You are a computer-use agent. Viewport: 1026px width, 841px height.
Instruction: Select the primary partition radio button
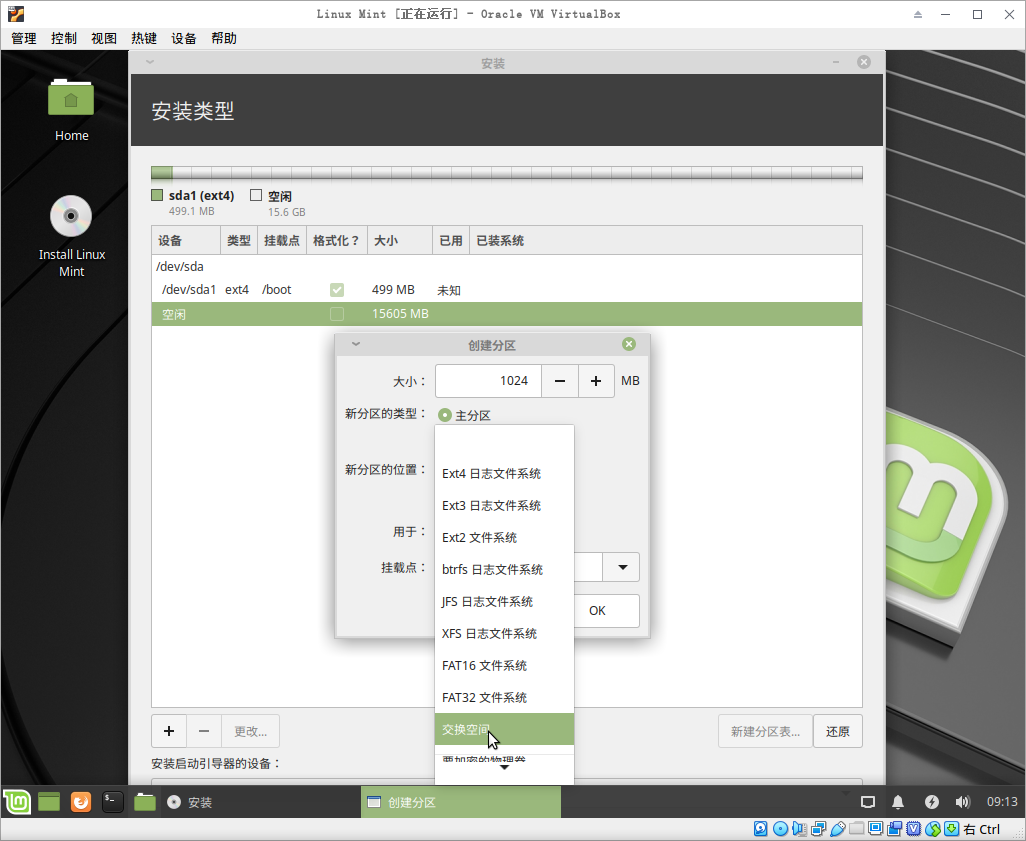coord(445,415)
